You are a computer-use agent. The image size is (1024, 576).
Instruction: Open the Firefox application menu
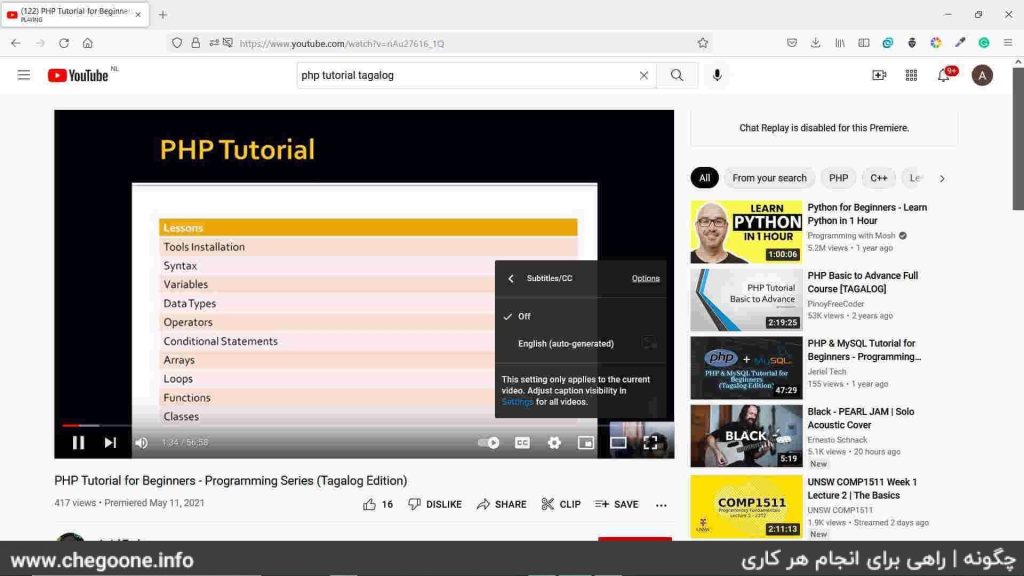1008,43
